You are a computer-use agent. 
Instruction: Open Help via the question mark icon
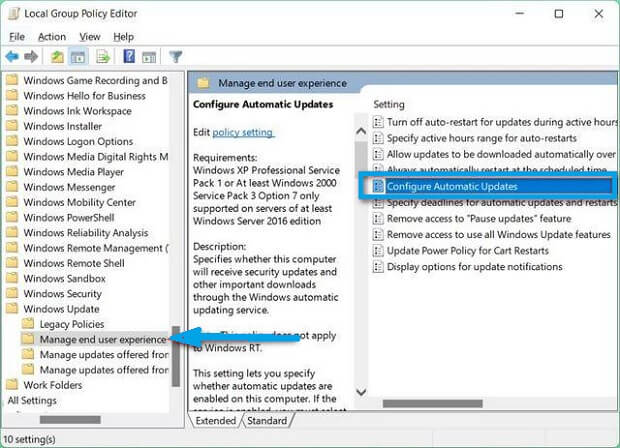point(129,57)
